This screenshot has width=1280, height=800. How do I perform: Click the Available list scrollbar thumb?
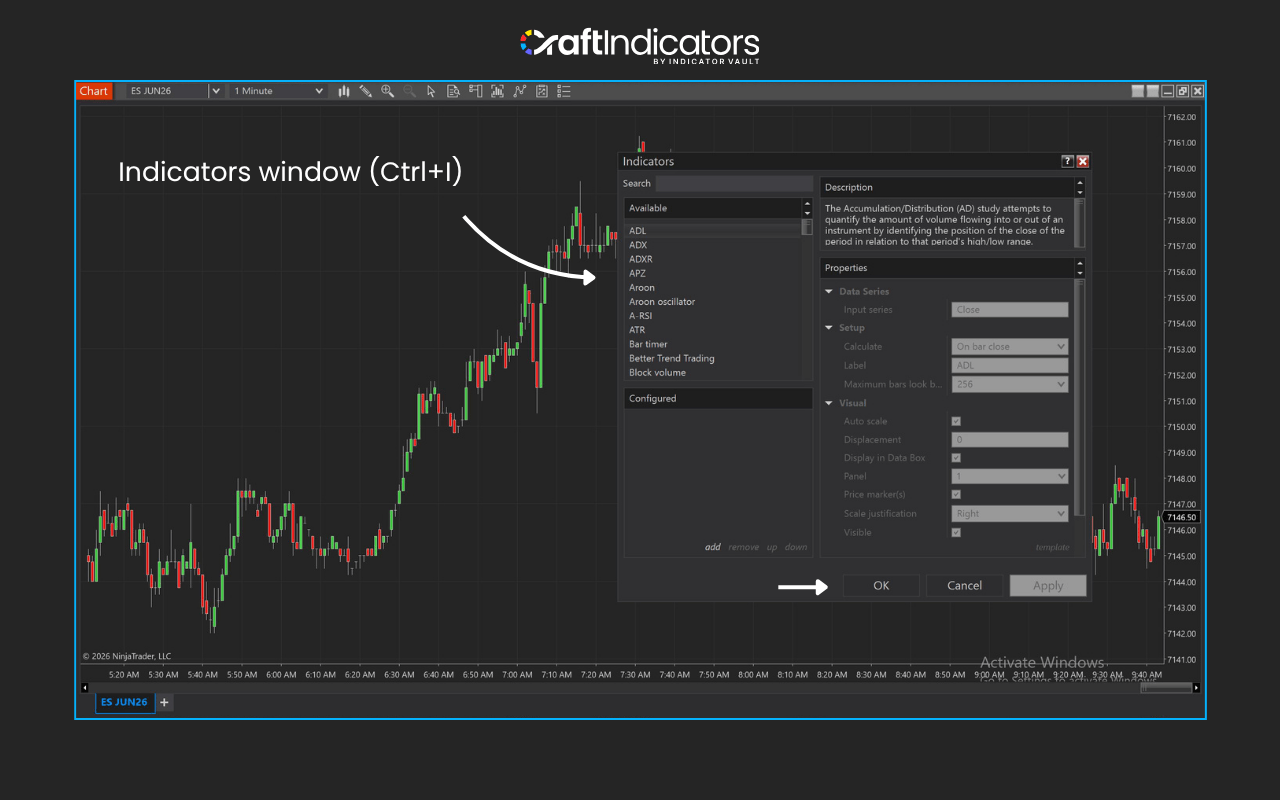[807, 228]
